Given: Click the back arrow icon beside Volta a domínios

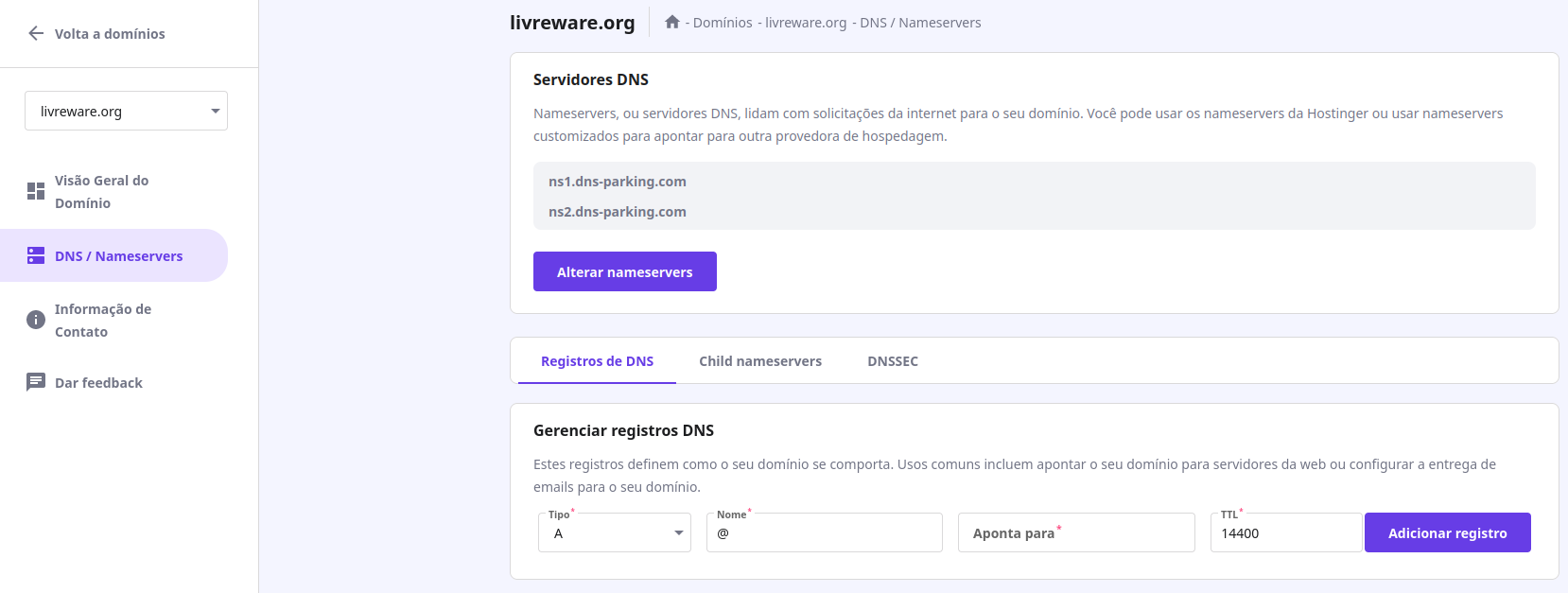Looking at the screenshot, I should click(x=36, y=34).
